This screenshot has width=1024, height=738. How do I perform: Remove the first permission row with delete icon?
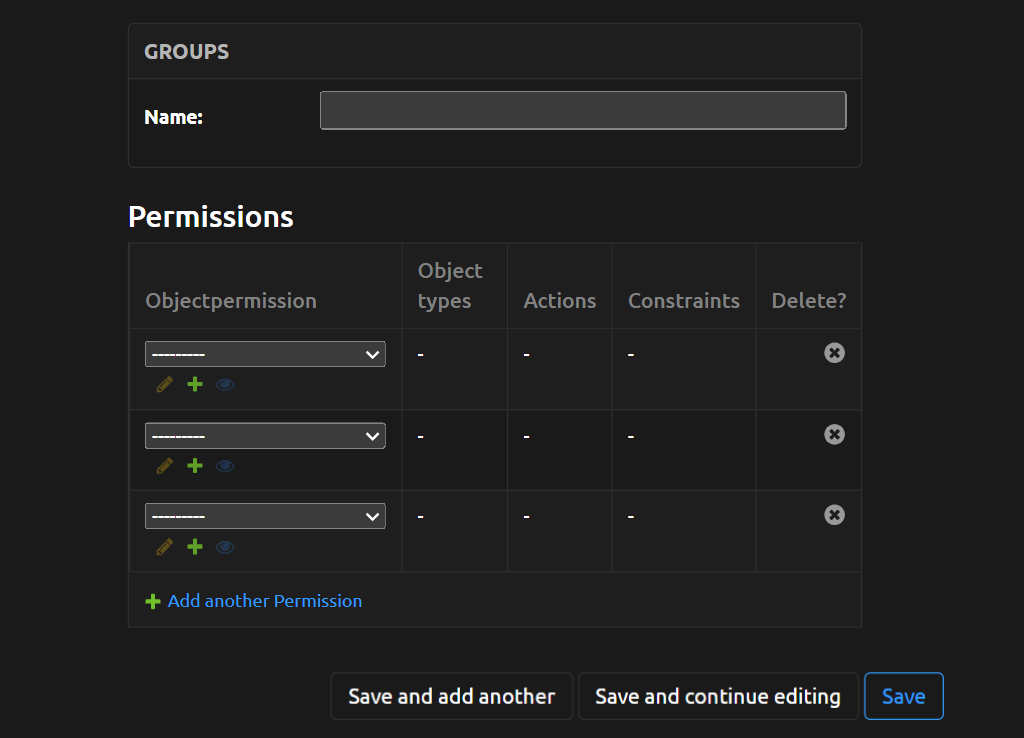834,353
